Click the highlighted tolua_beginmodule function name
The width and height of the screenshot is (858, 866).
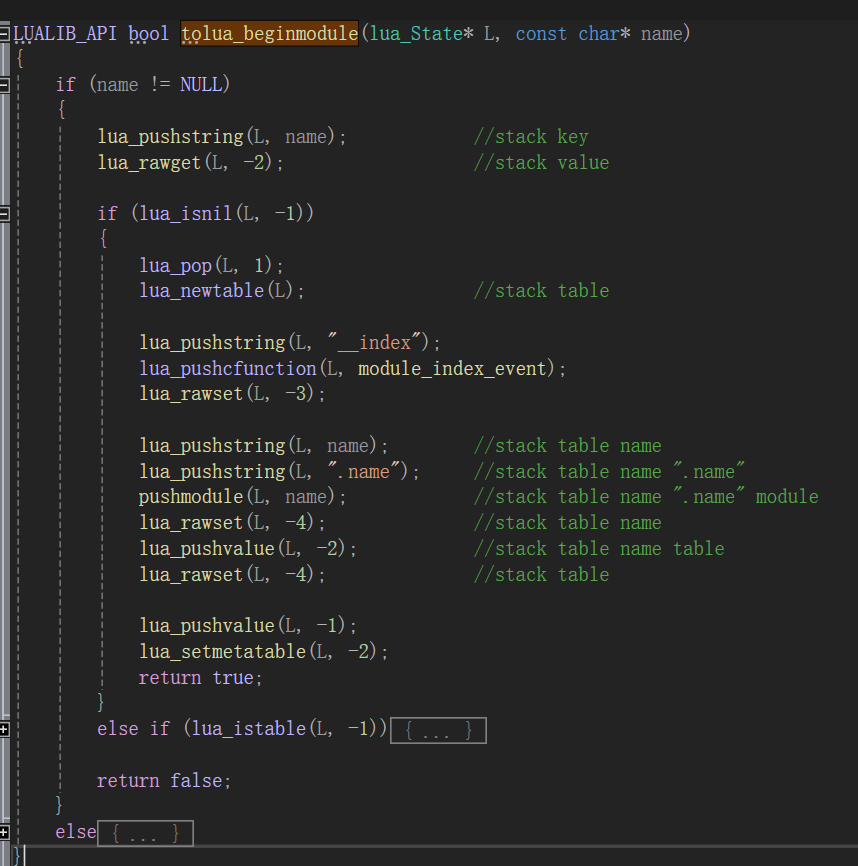point(269,34)
